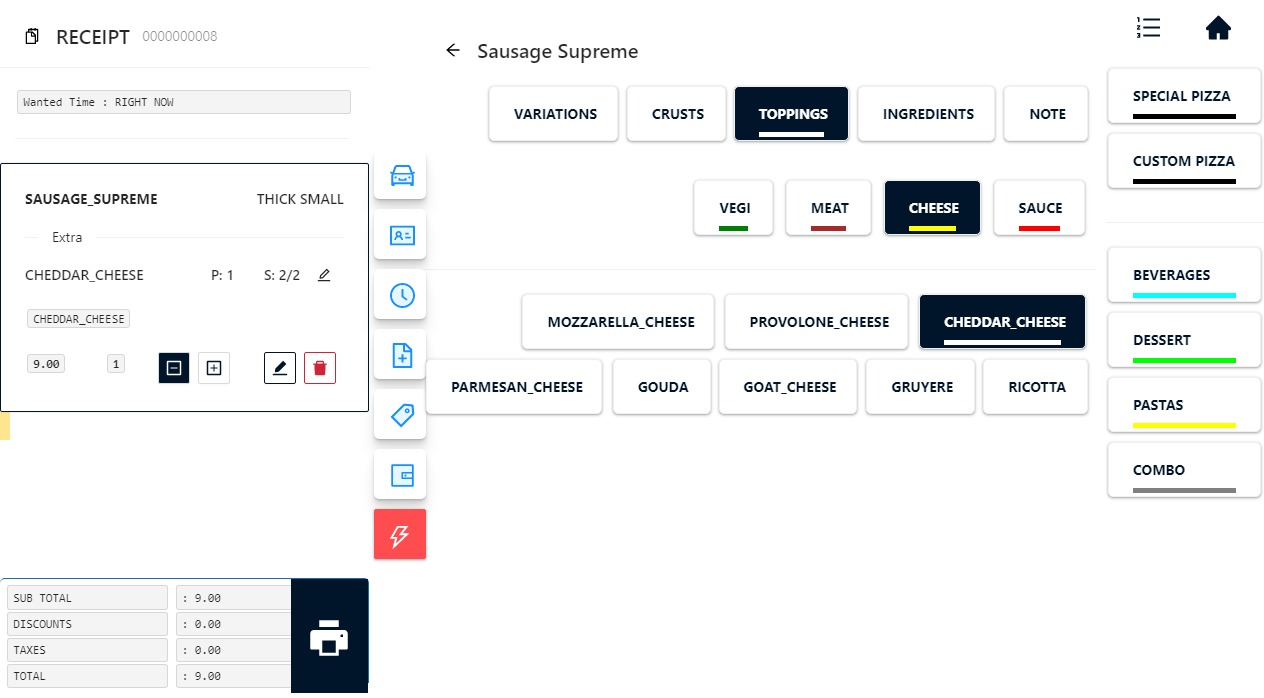Open the BEVERAGES category
Viewport: 1264px width, 698px height.
click(x=1184, y=275)
